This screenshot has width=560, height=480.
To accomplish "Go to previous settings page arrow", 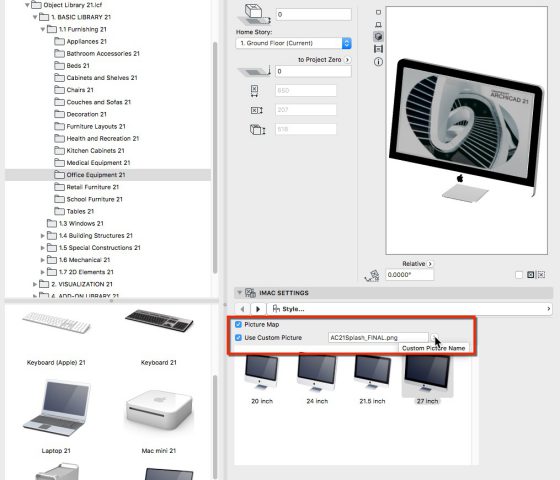I will (242, 309).
